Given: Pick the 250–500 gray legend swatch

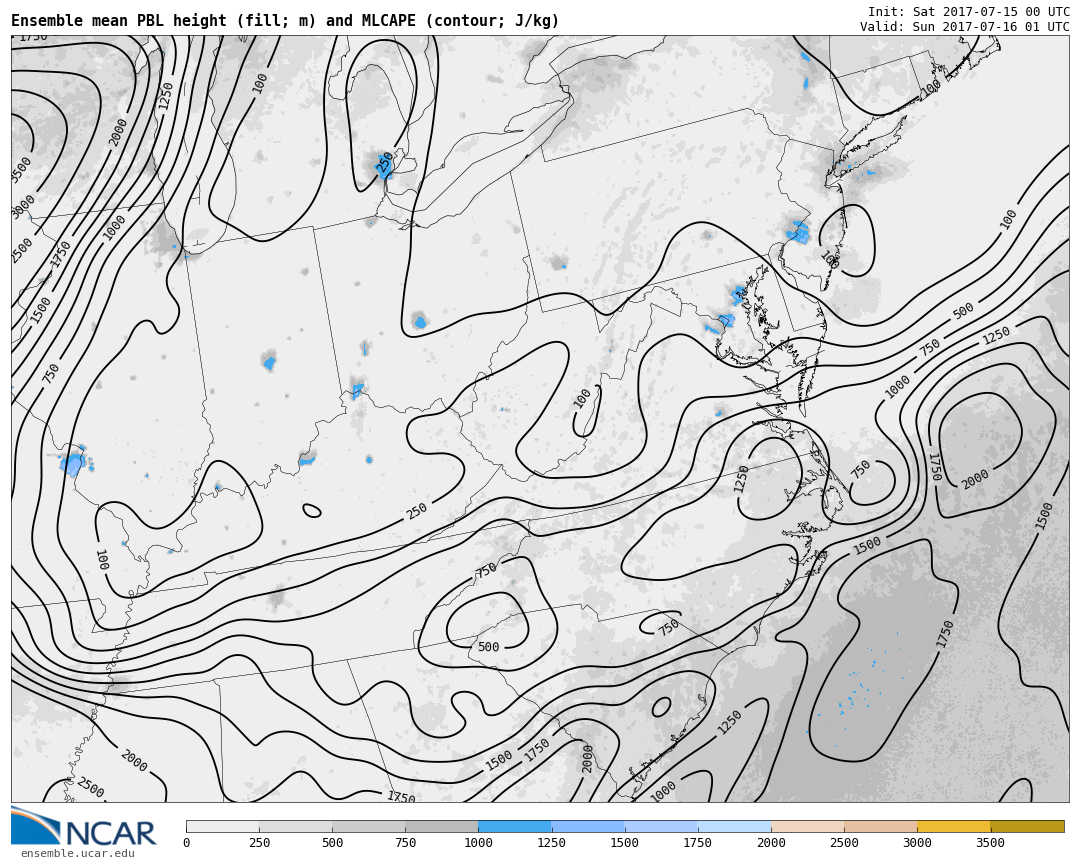Looking at the screenshot, I should point(295,826).
